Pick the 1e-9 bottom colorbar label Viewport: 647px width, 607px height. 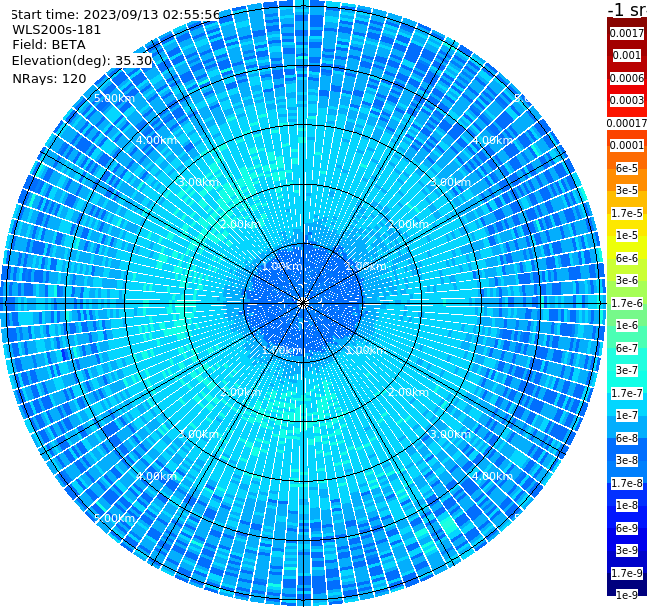[x=627, y=595]
